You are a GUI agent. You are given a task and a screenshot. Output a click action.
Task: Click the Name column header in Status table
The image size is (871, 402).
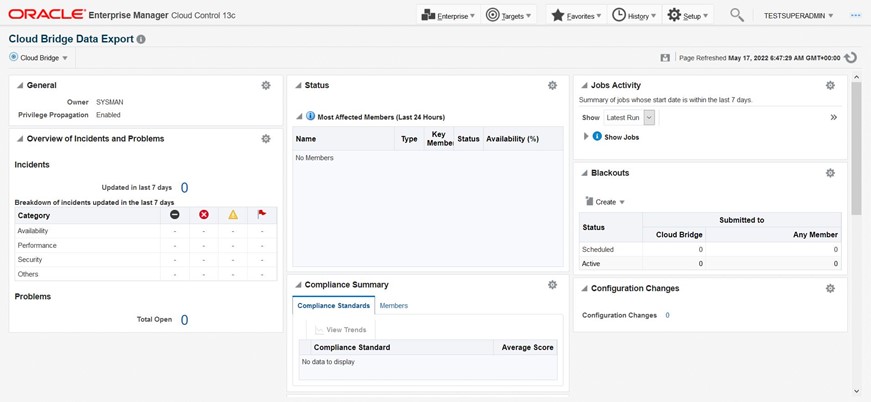click(343, 139)
